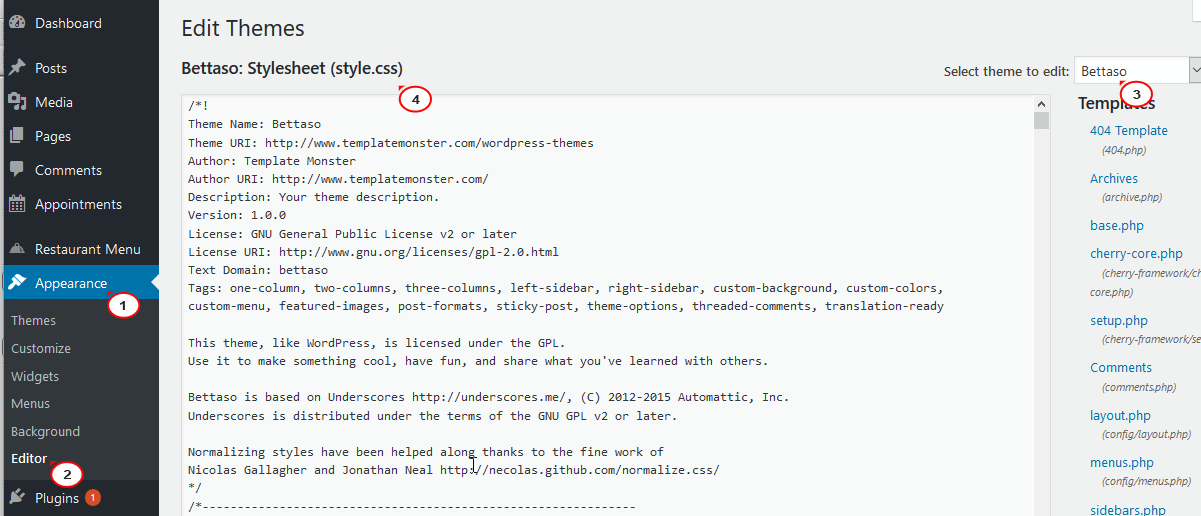Open Appointments in the sidebar
This screenshot has height=516, width=1201.
(79, 204)
